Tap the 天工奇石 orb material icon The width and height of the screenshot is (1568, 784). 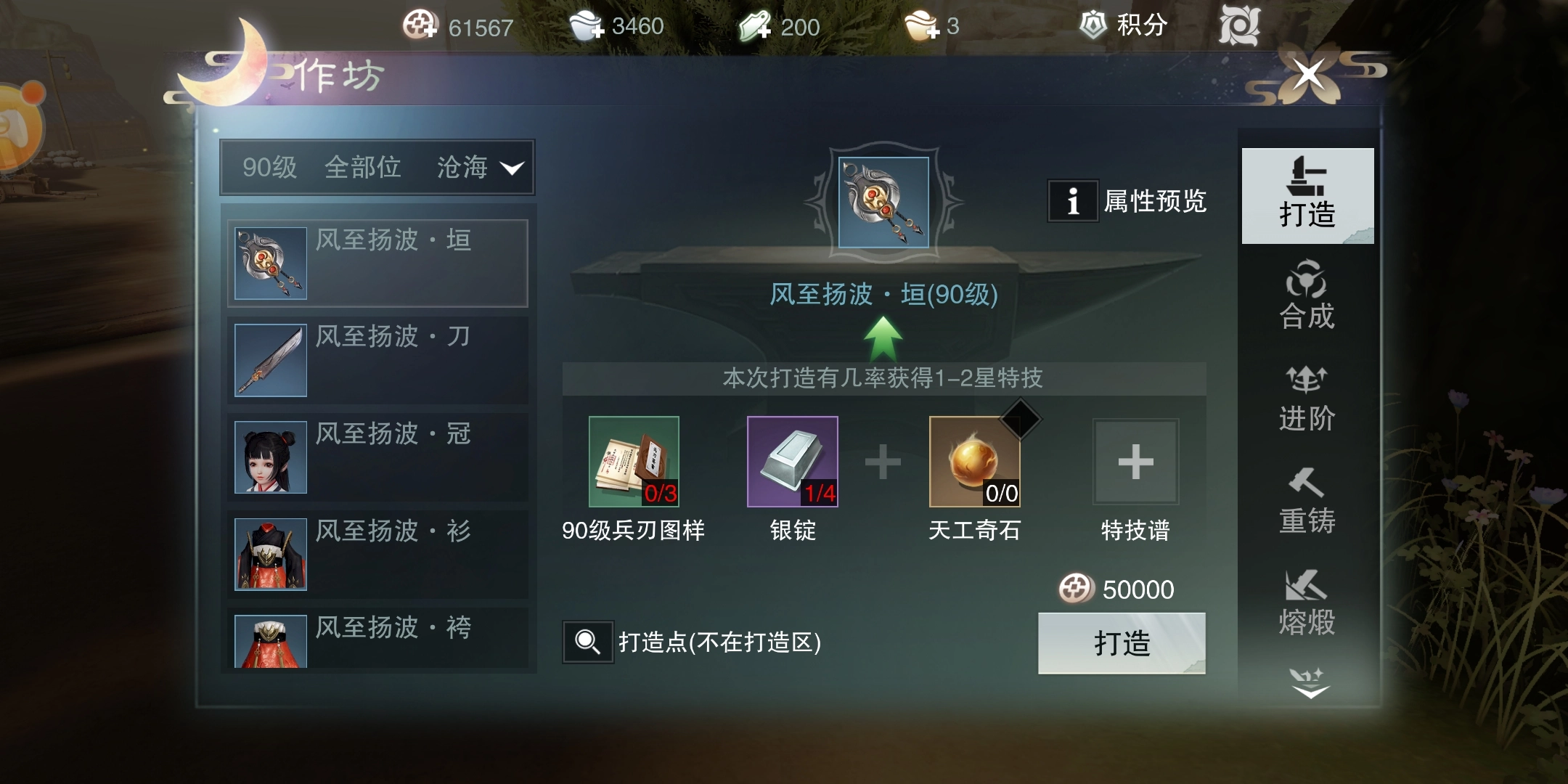(975, 462)
